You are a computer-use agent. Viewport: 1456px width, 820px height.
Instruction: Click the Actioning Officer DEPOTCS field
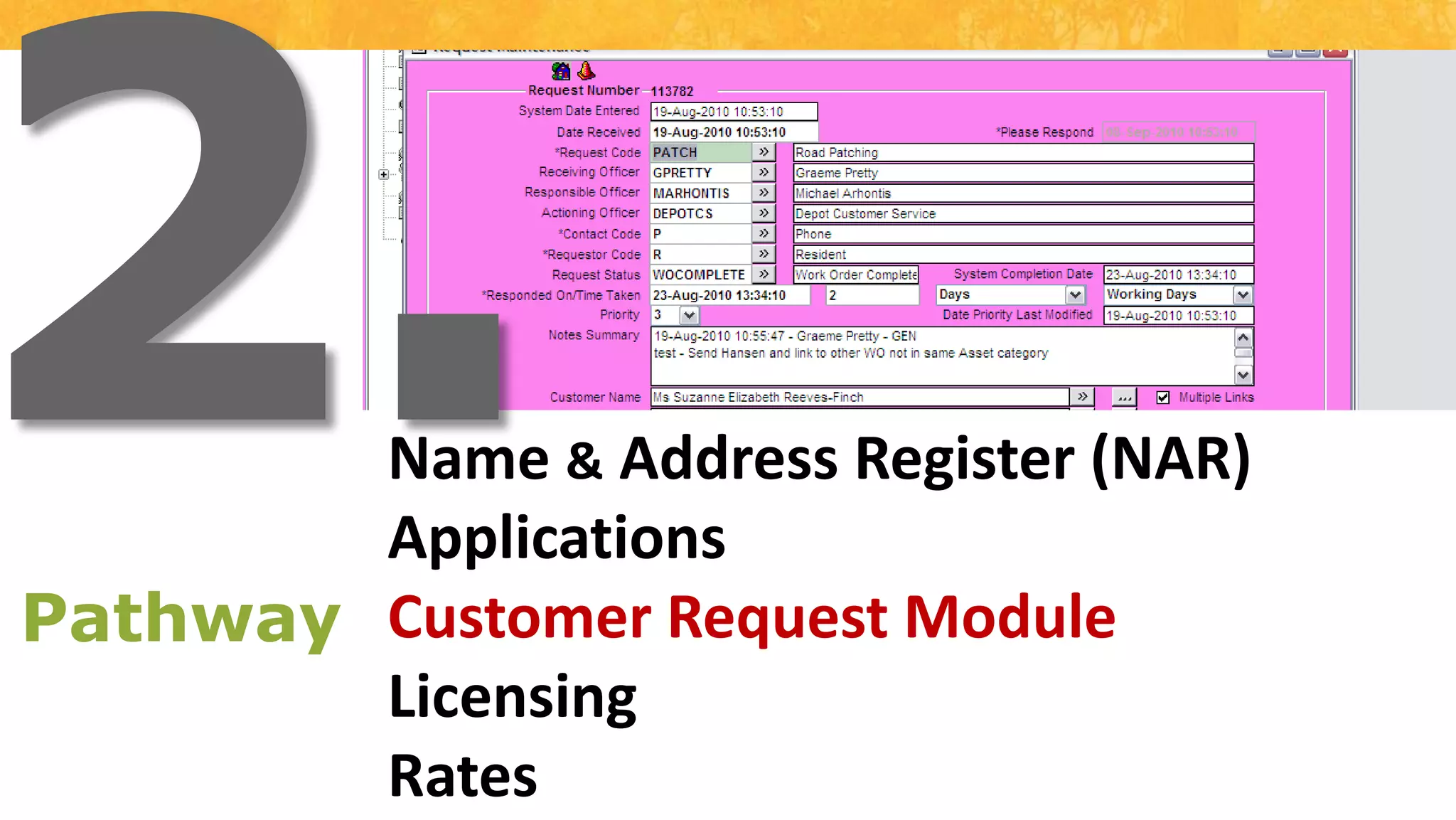[x=701, y=213]
